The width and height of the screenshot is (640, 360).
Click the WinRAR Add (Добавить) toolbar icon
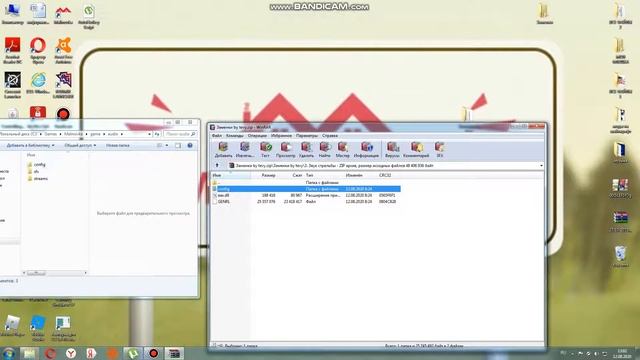(223, 149)
